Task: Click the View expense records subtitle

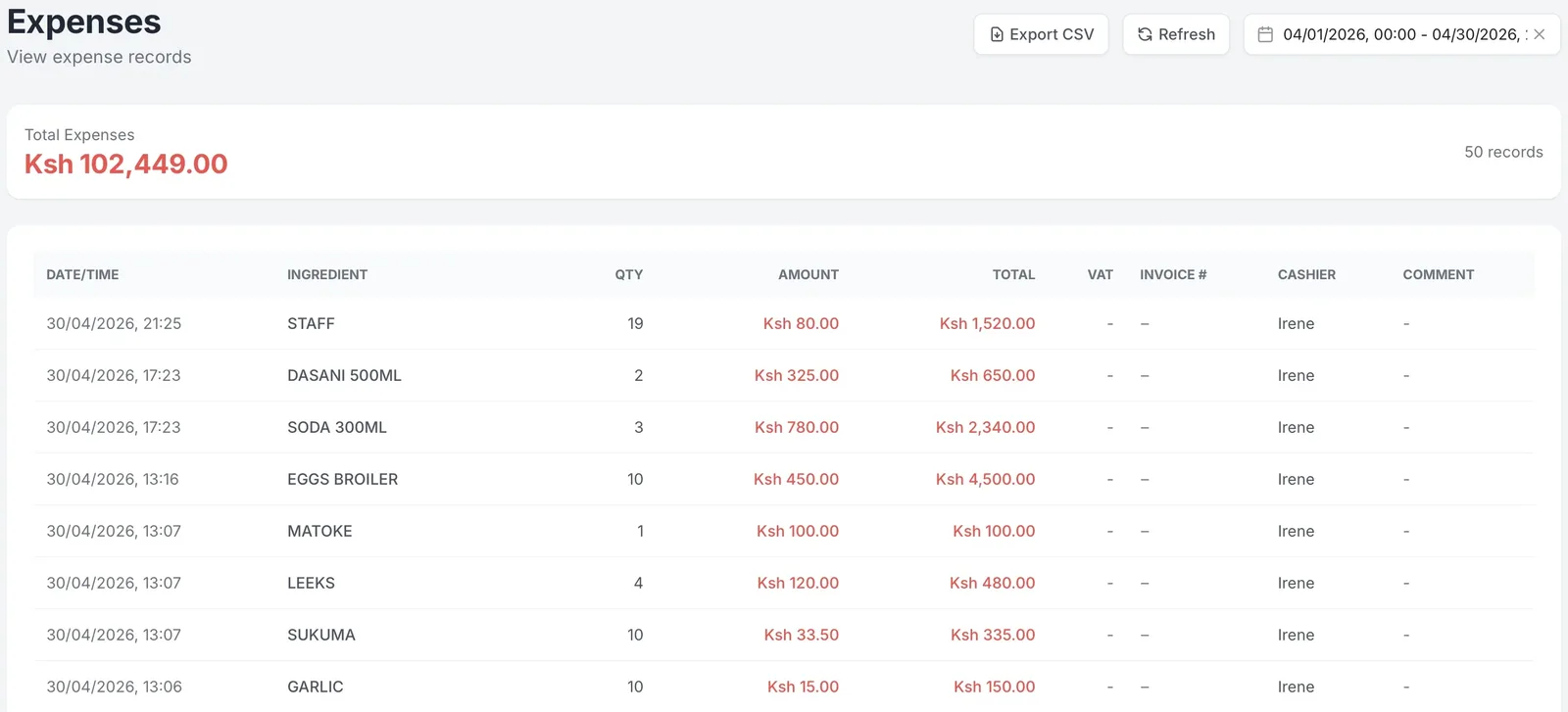Action: pyautogui.click(x=99, y=57)
